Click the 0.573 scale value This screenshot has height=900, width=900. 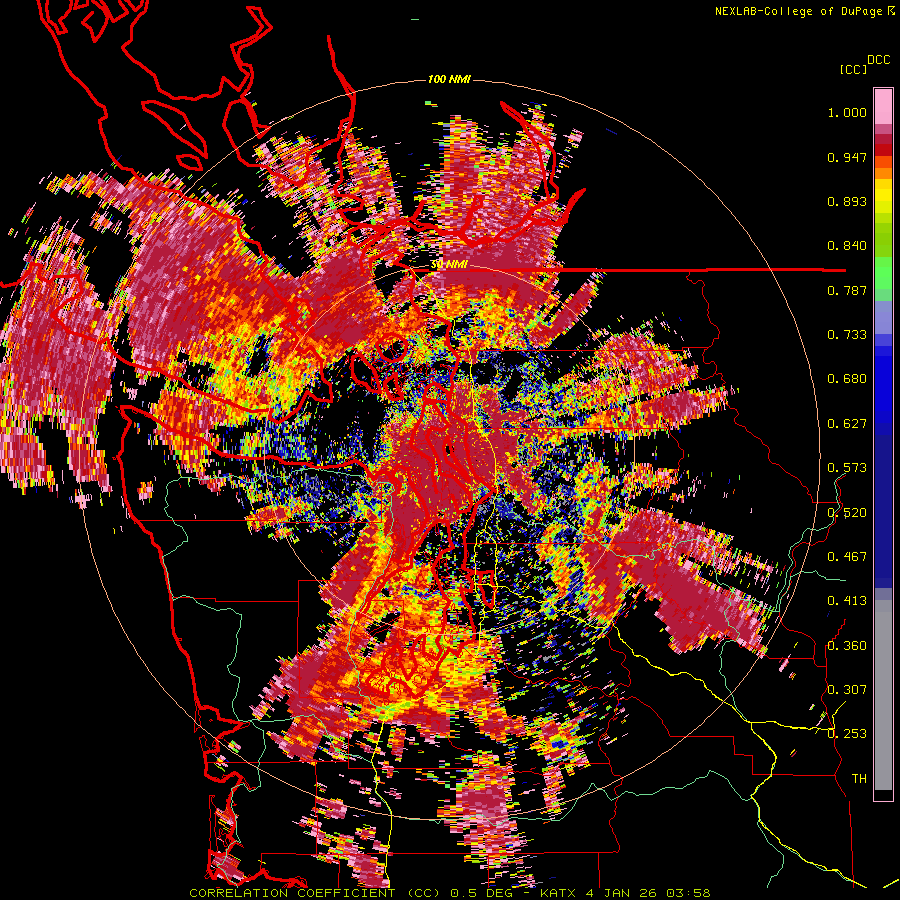pos(847,468)
